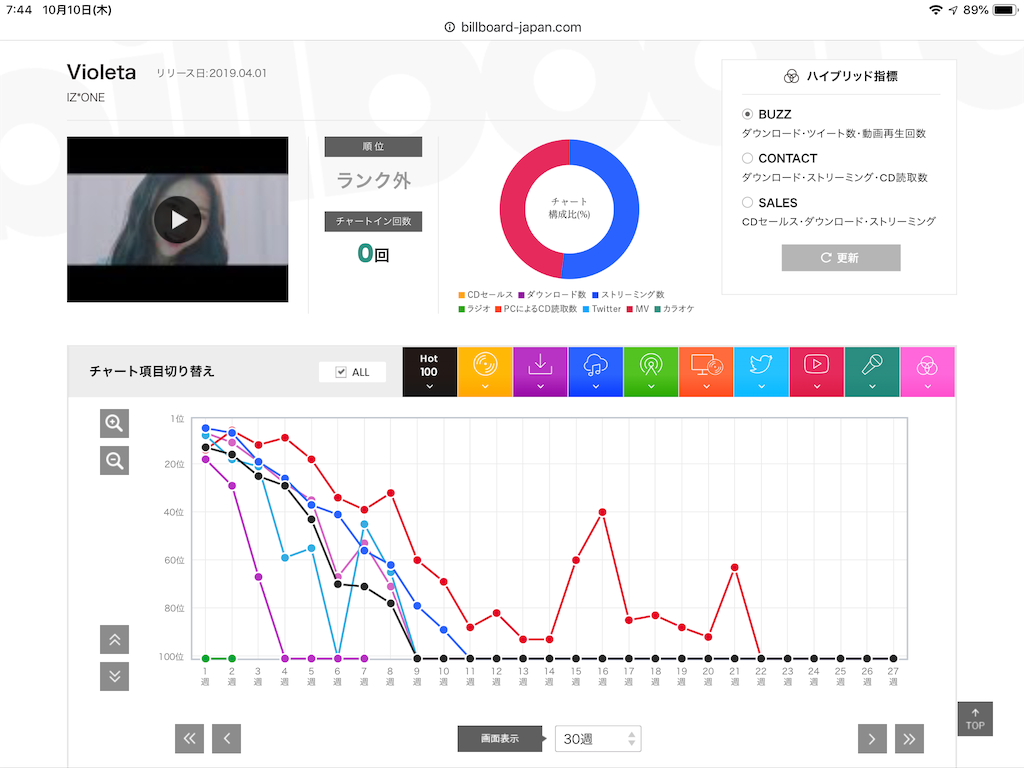Select the SALES radio option
This screenshot has height=768, width=1024.
click(747, 202)
